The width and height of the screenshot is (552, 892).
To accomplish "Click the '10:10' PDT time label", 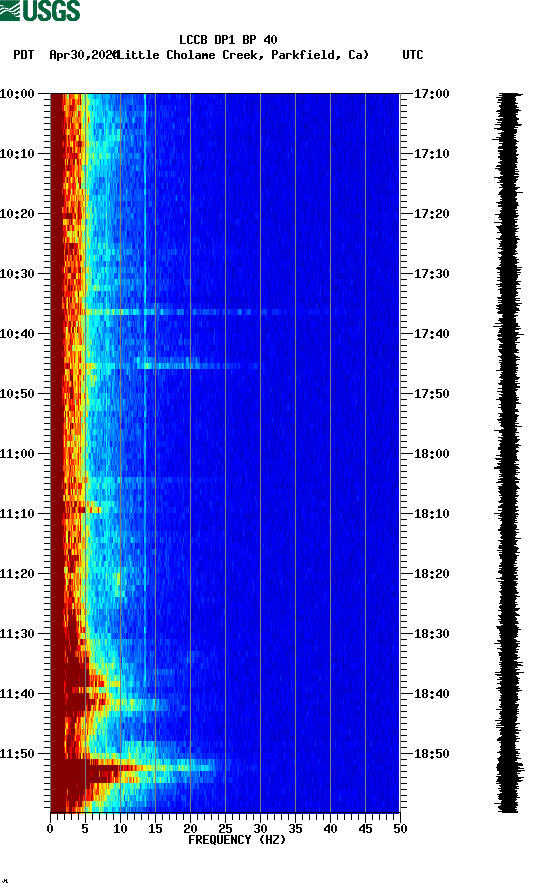I will 17,154.
